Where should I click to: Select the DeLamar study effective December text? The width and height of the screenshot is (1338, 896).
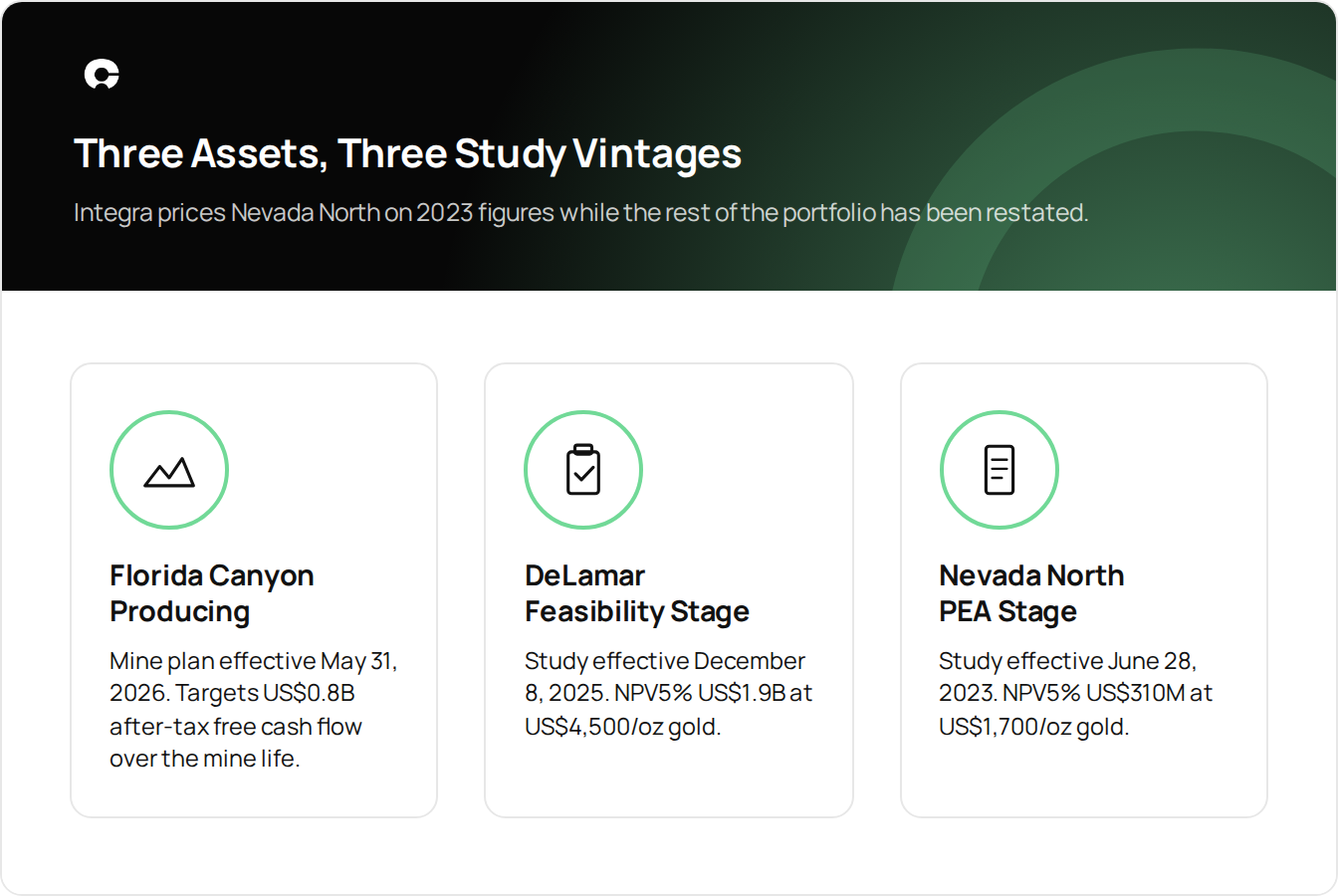coord(669,694)
